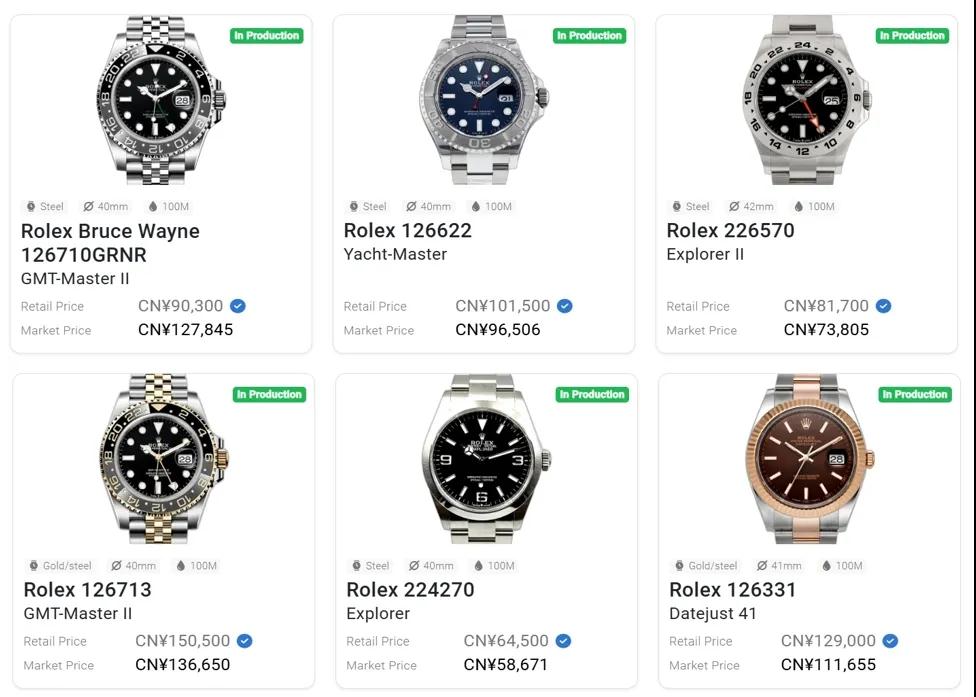Click water resistance icon on Rolex 126331 card
Screen dimensions: 976x697
[x=824, y=566]
